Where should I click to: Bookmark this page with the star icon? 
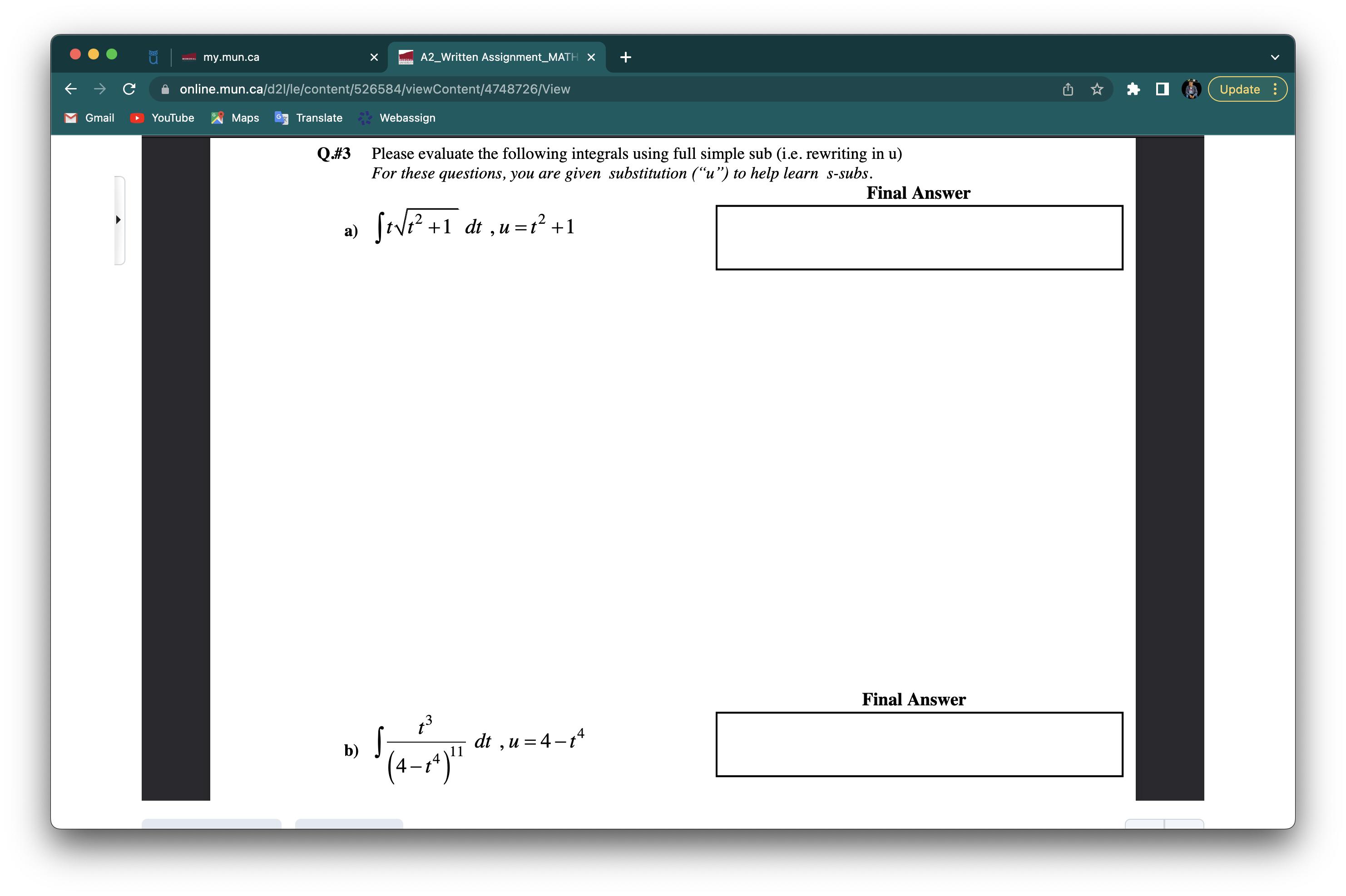click(1096, 89)
